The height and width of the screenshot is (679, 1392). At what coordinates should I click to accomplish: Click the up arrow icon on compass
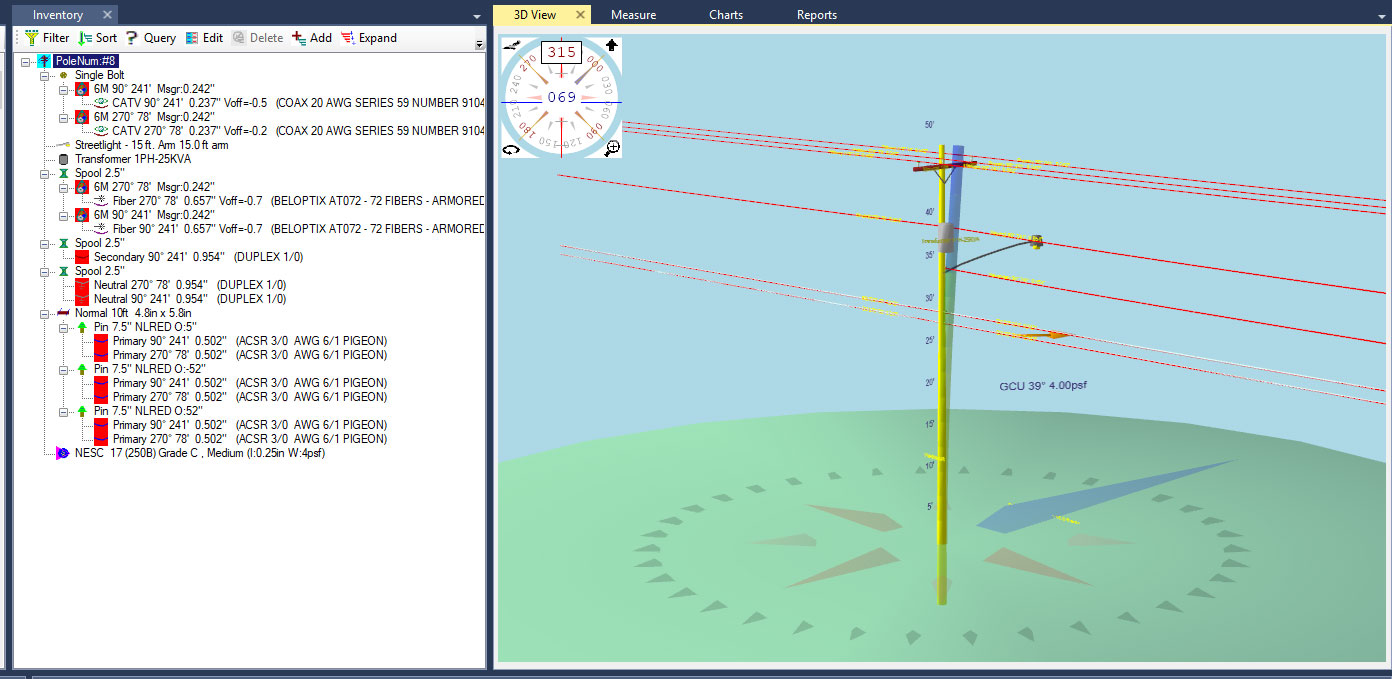(611, 46)
